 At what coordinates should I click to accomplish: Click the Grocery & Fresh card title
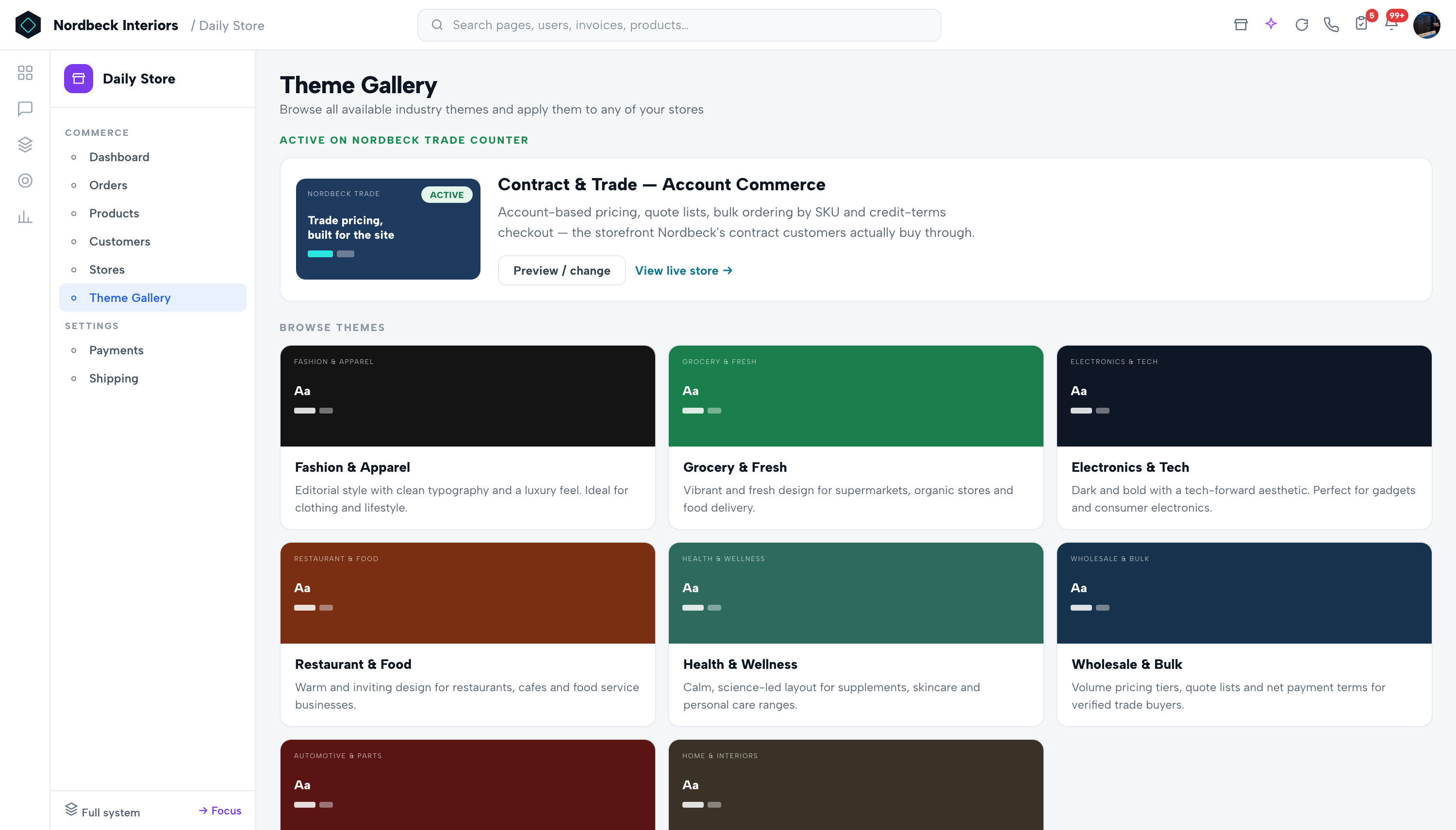pos(735,467)
